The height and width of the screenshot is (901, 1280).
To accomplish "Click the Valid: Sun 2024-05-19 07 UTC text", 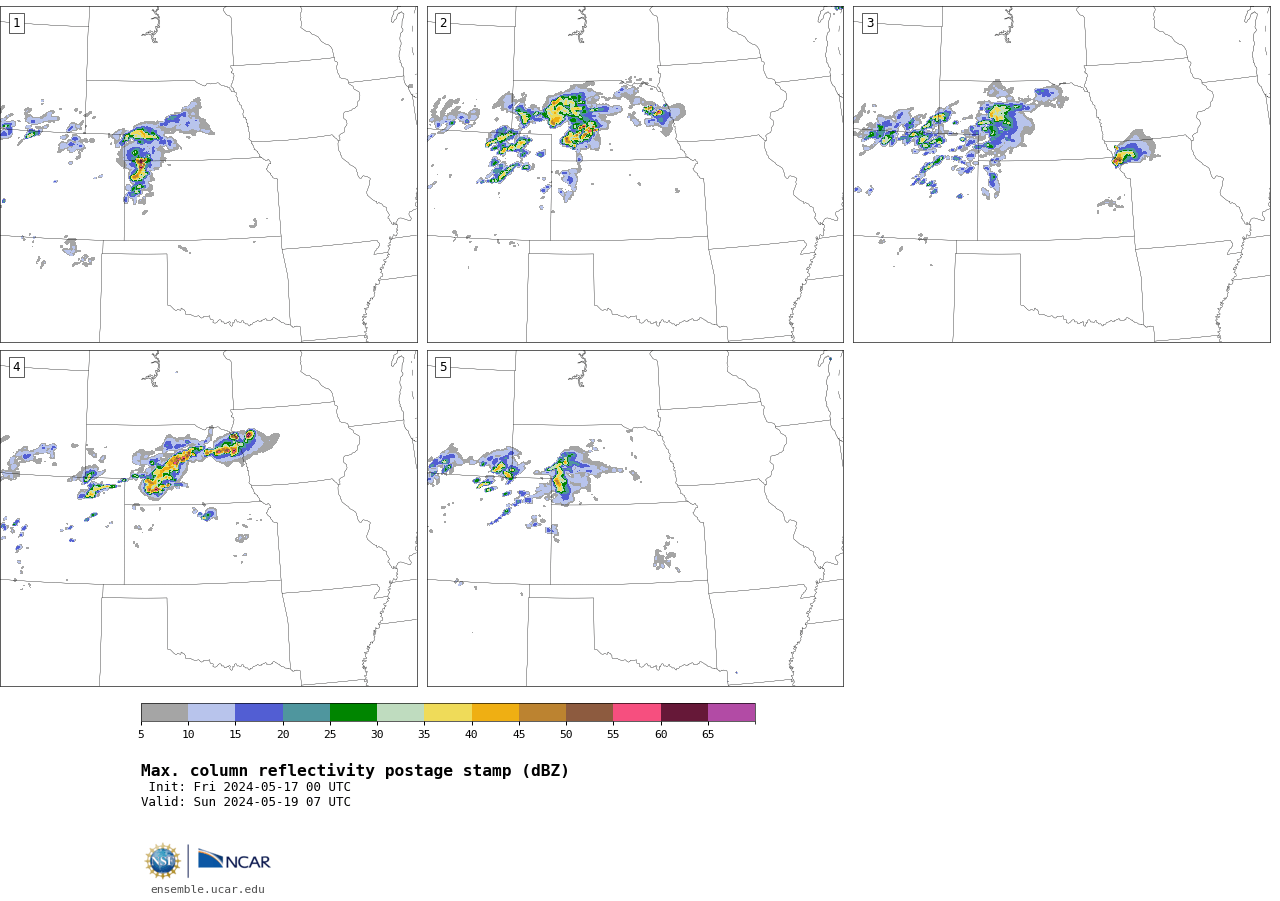I will tap(246, 802).
